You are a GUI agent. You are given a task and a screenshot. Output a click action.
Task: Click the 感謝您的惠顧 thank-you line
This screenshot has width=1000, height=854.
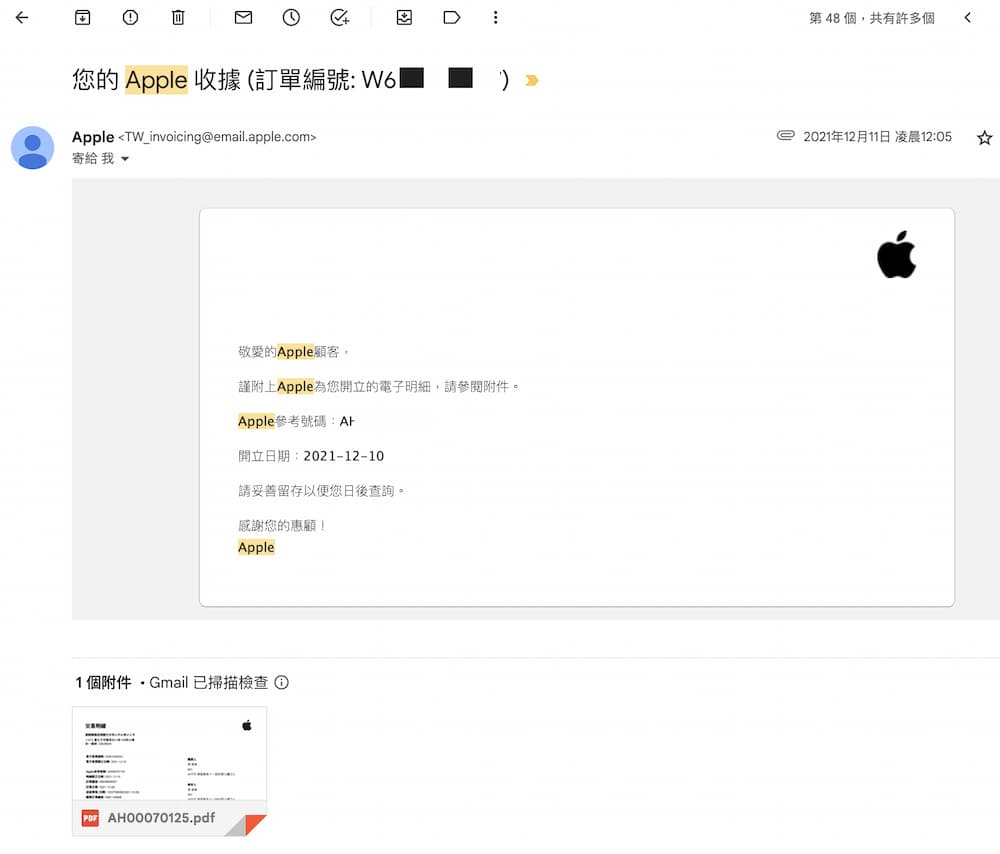[x=282, y=526]
